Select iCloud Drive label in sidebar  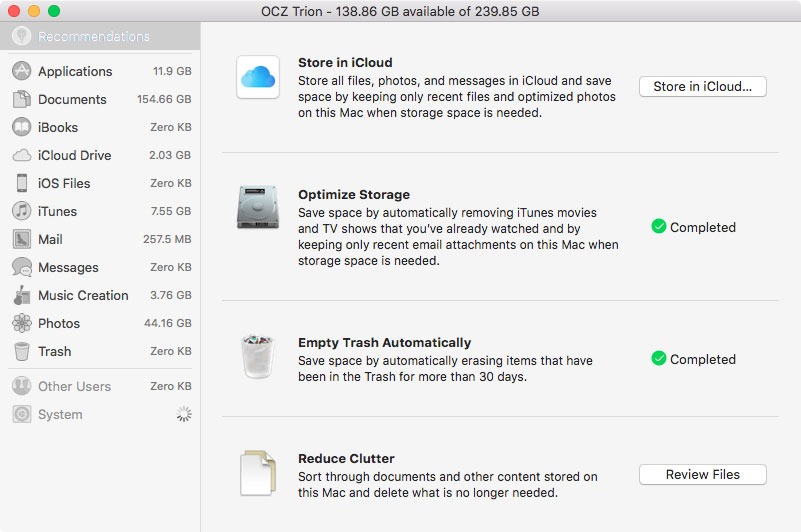(75, 155)
